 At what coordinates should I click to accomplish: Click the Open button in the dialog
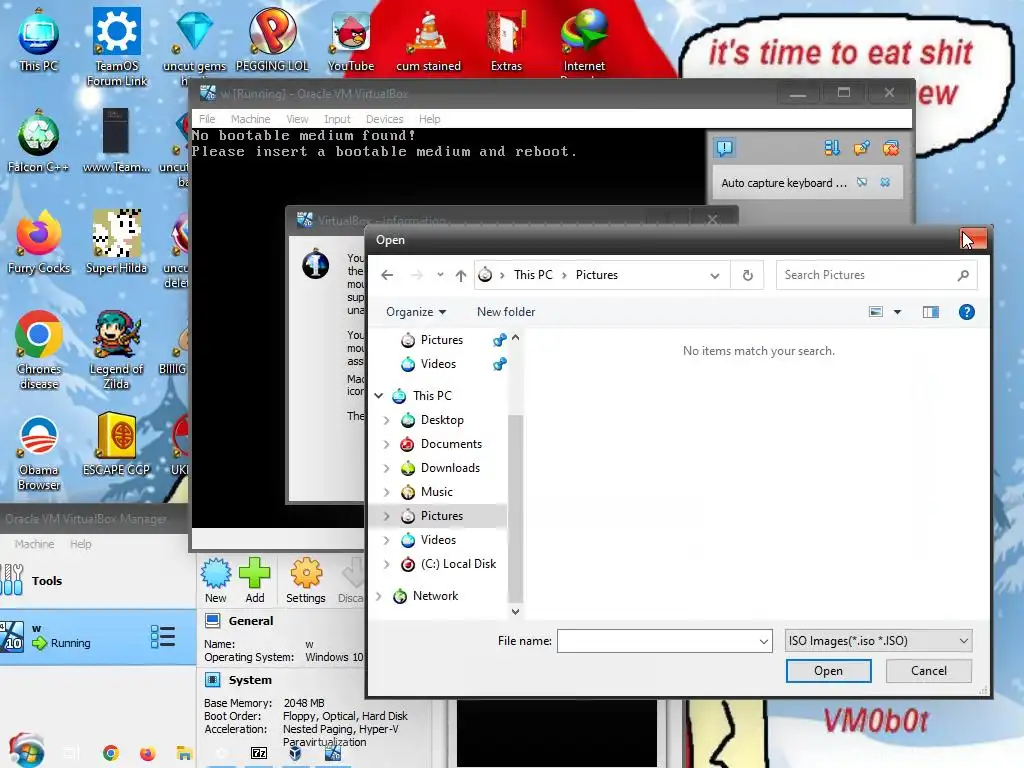[x=828, y=671]
